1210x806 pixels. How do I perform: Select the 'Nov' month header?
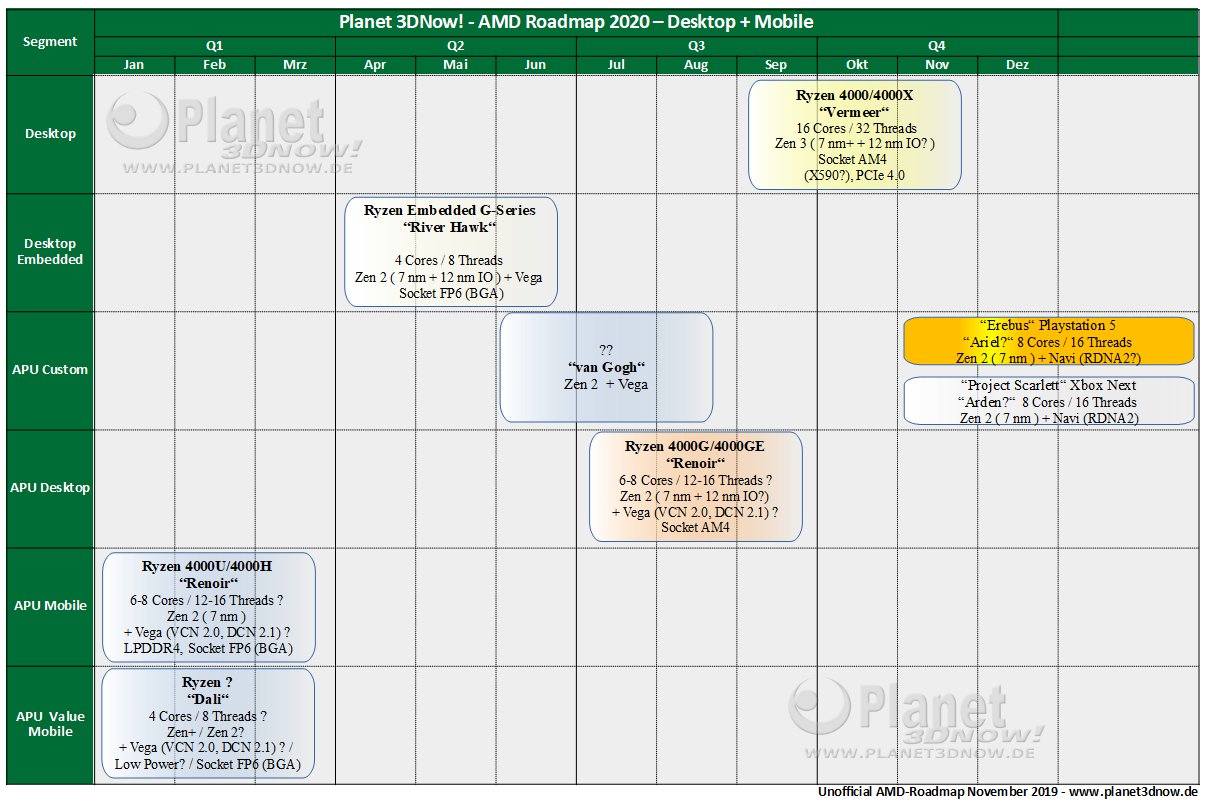tap(937, 65)
